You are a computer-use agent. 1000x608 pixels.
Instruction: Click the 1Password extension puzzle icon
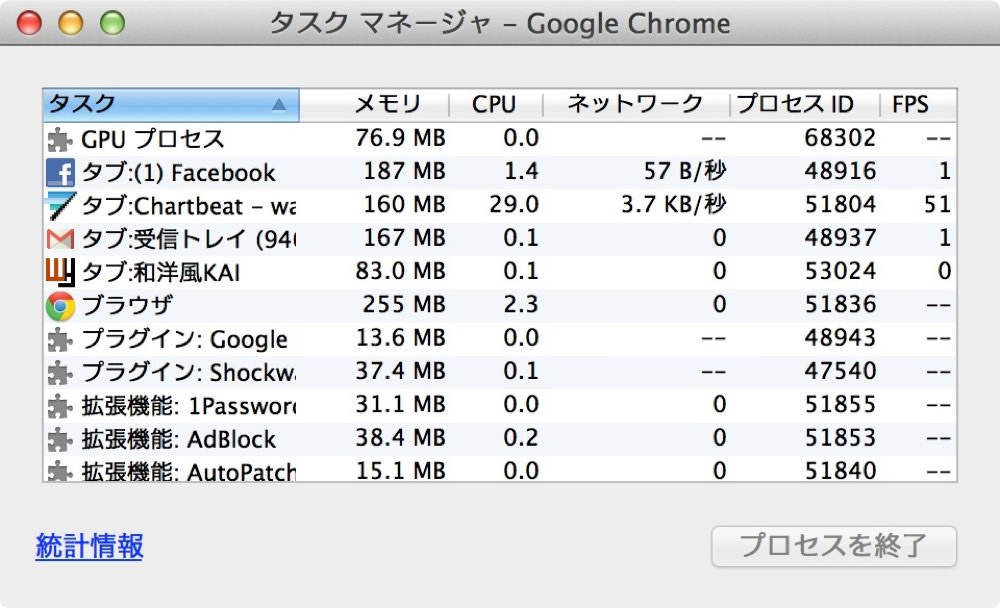pos(61,406)
